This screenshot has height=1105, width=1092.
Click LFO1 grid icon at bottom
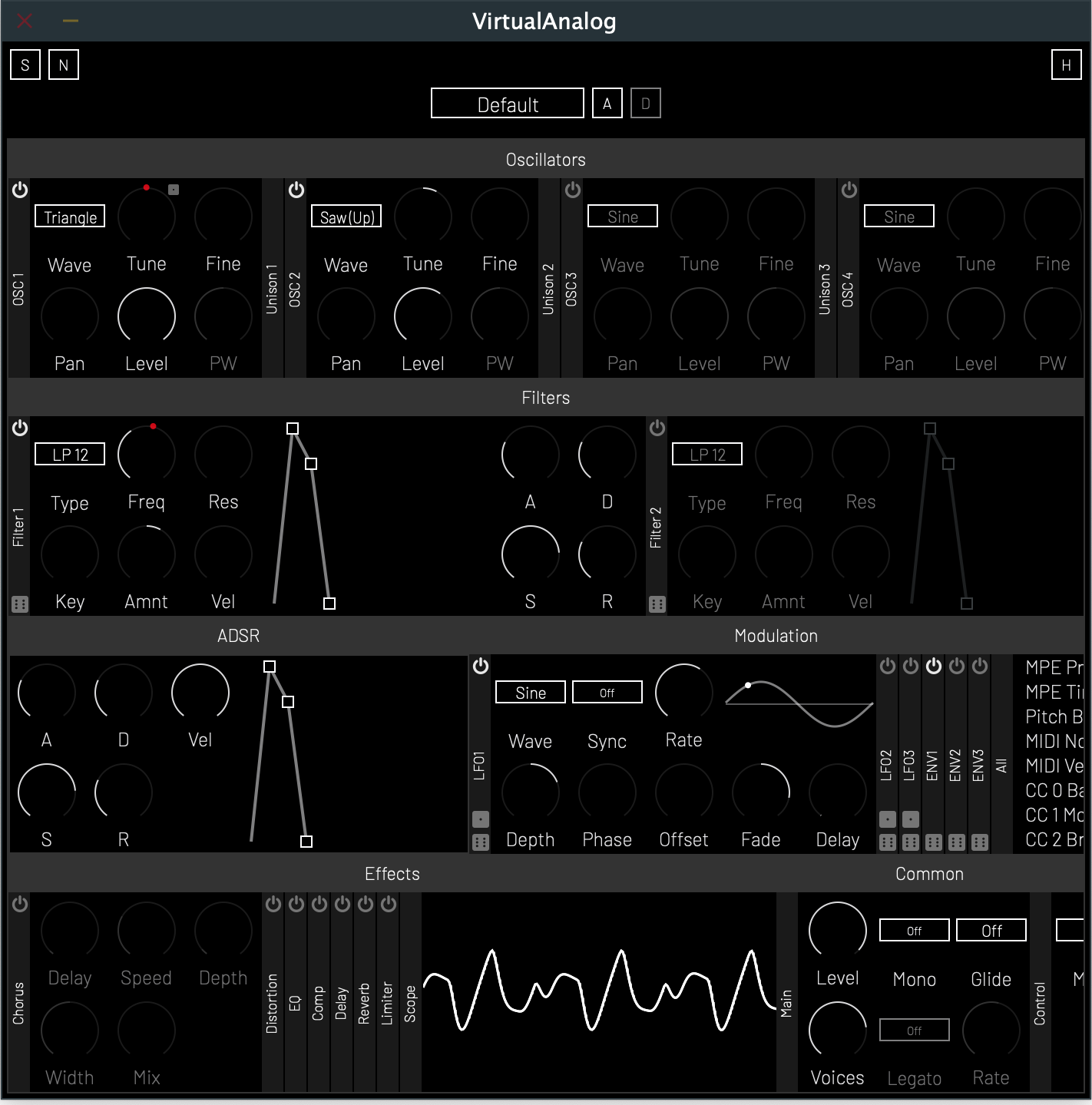pyautogui.click(x=481, y=842)
